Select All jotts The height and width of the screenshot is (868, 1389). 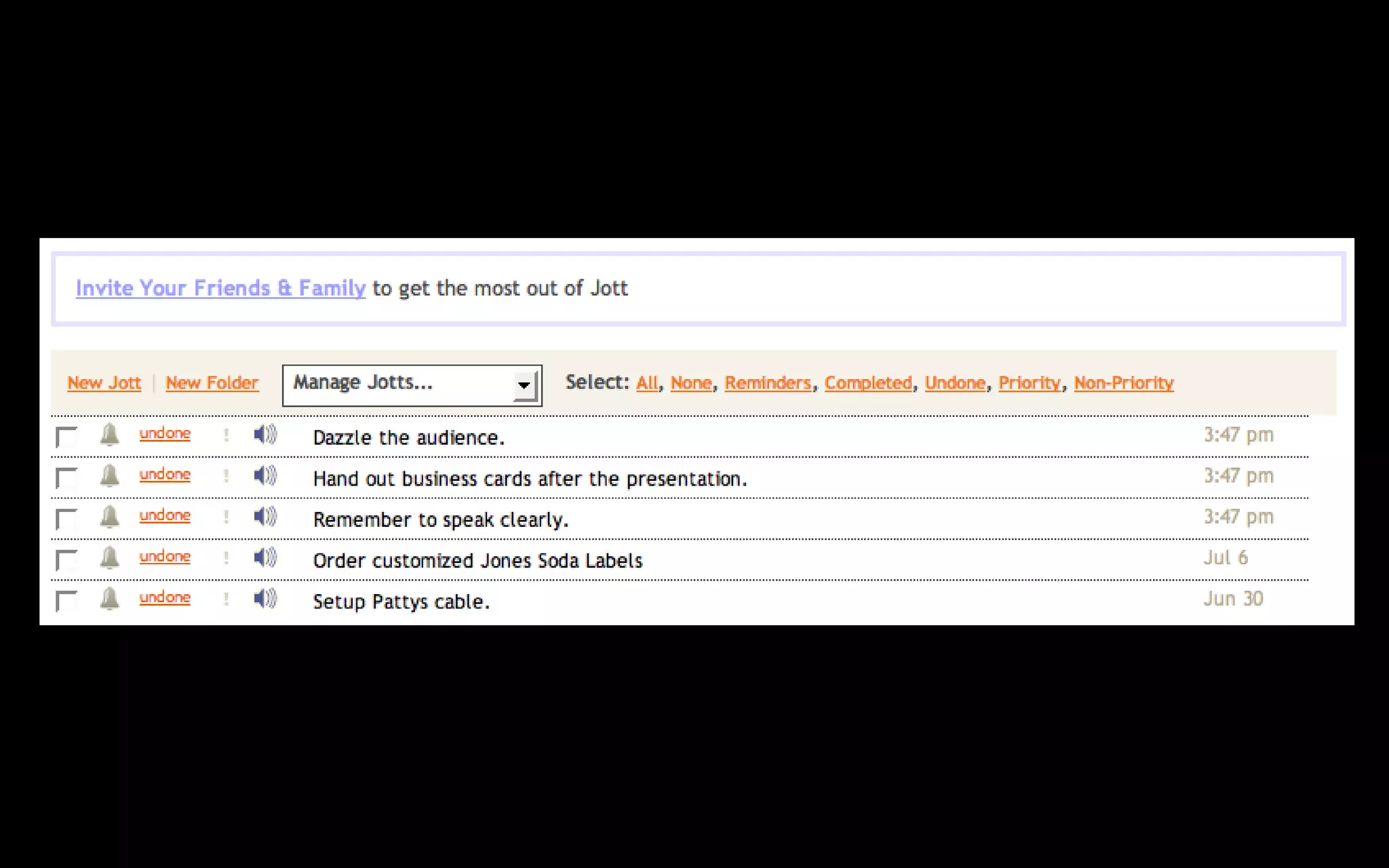point(646,383)
